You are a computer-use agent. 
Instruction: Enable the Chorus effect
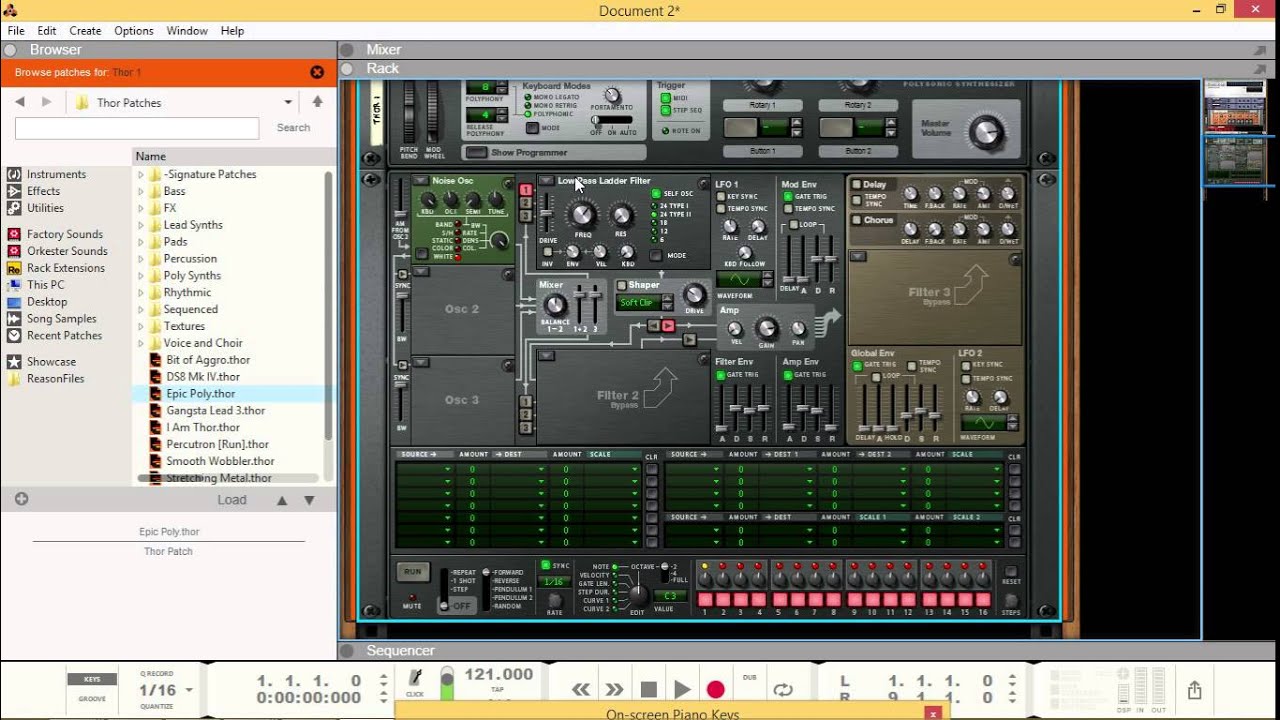(856, 220)
